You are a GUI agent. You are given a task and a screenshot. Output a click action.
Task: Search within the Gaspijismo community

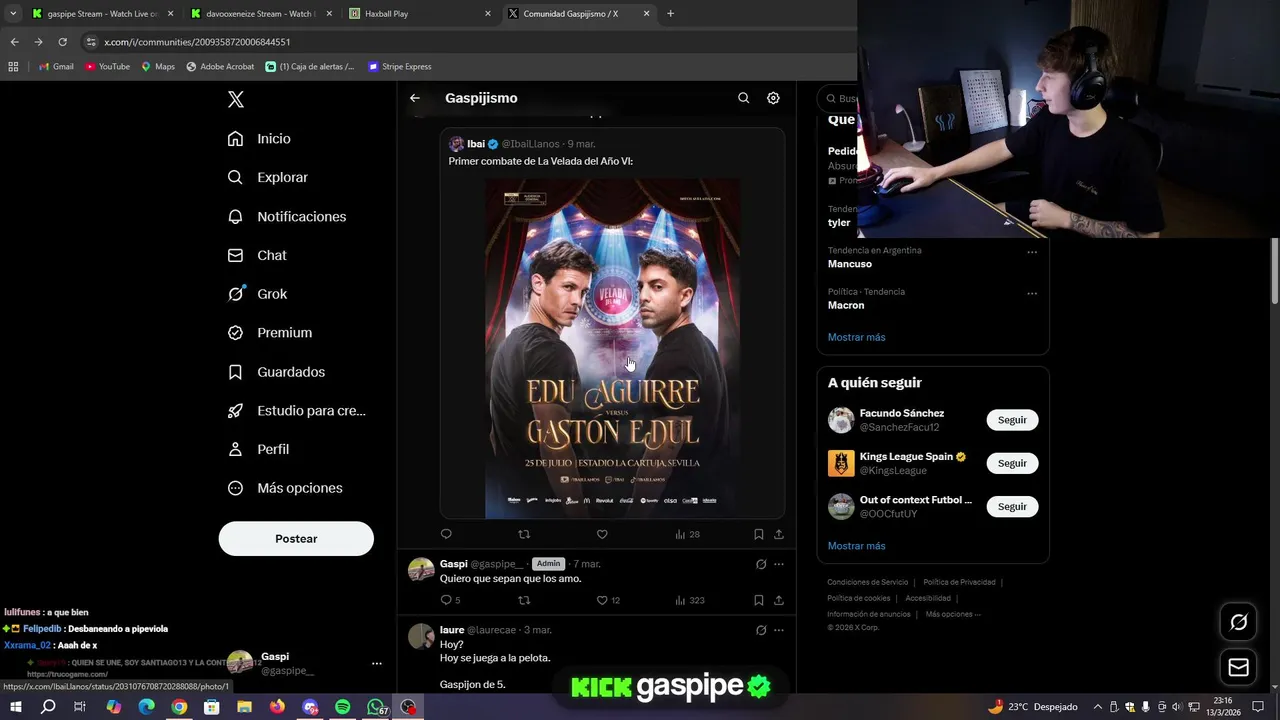click(743, 98)
